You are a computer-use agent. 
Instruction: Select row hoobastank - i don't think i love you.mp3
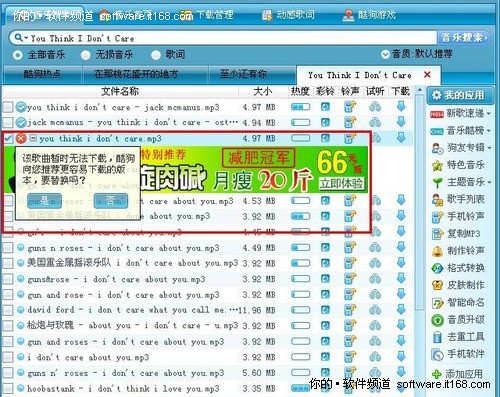coord(207,388)
